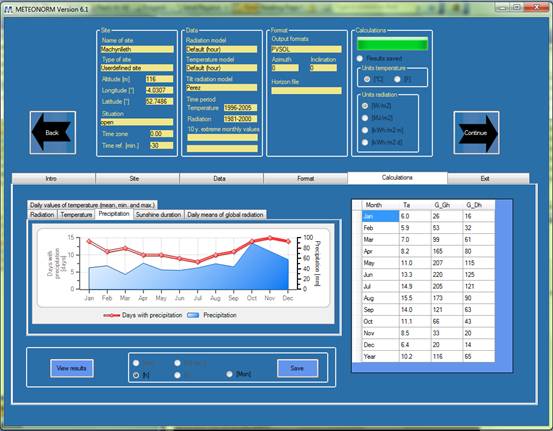Click the Time zone field
This screenshot has height=431, width=553.
[x=162, y=134]
